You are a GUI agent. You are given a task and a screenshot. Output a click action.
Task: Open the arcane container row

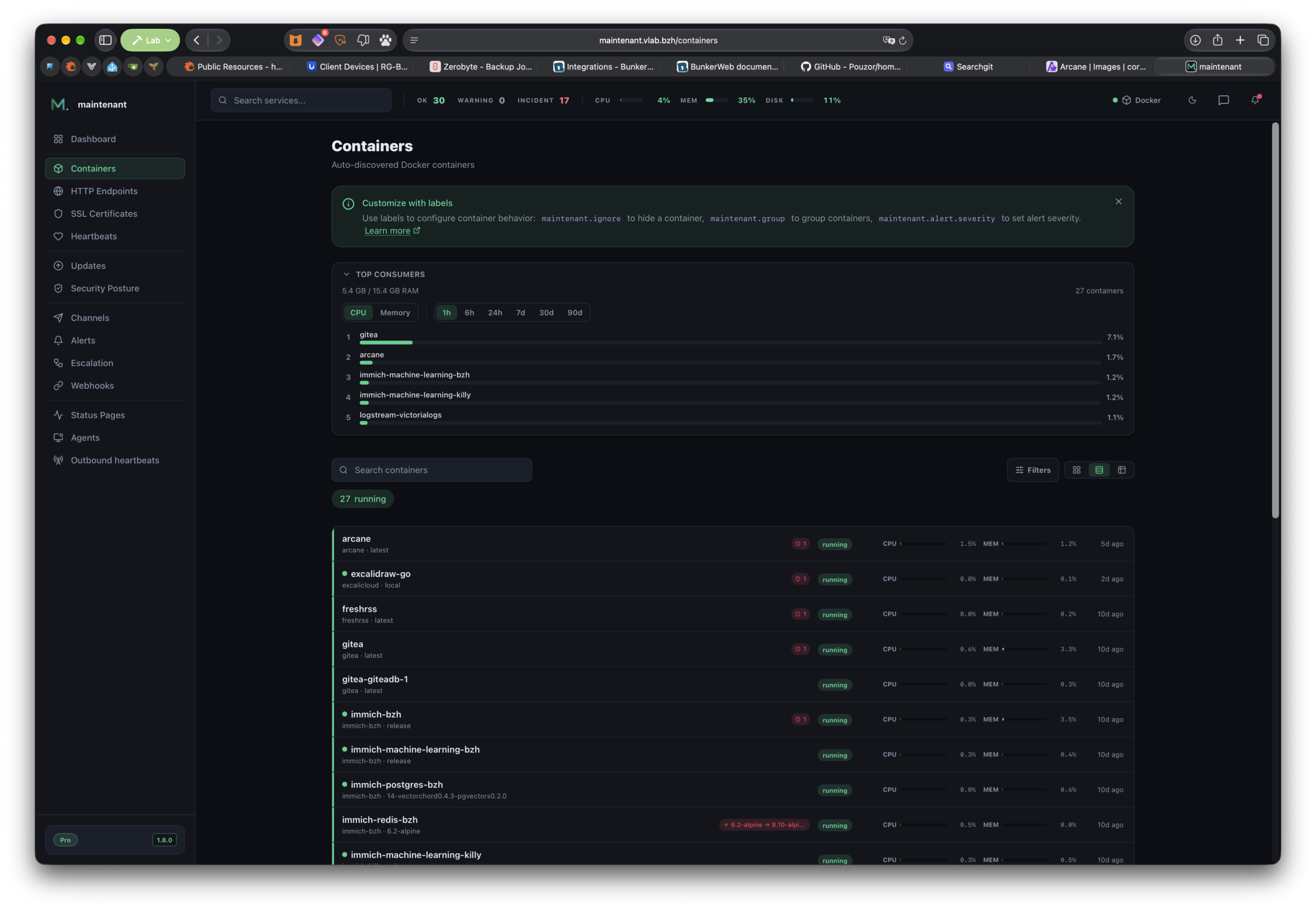(733, 544)
